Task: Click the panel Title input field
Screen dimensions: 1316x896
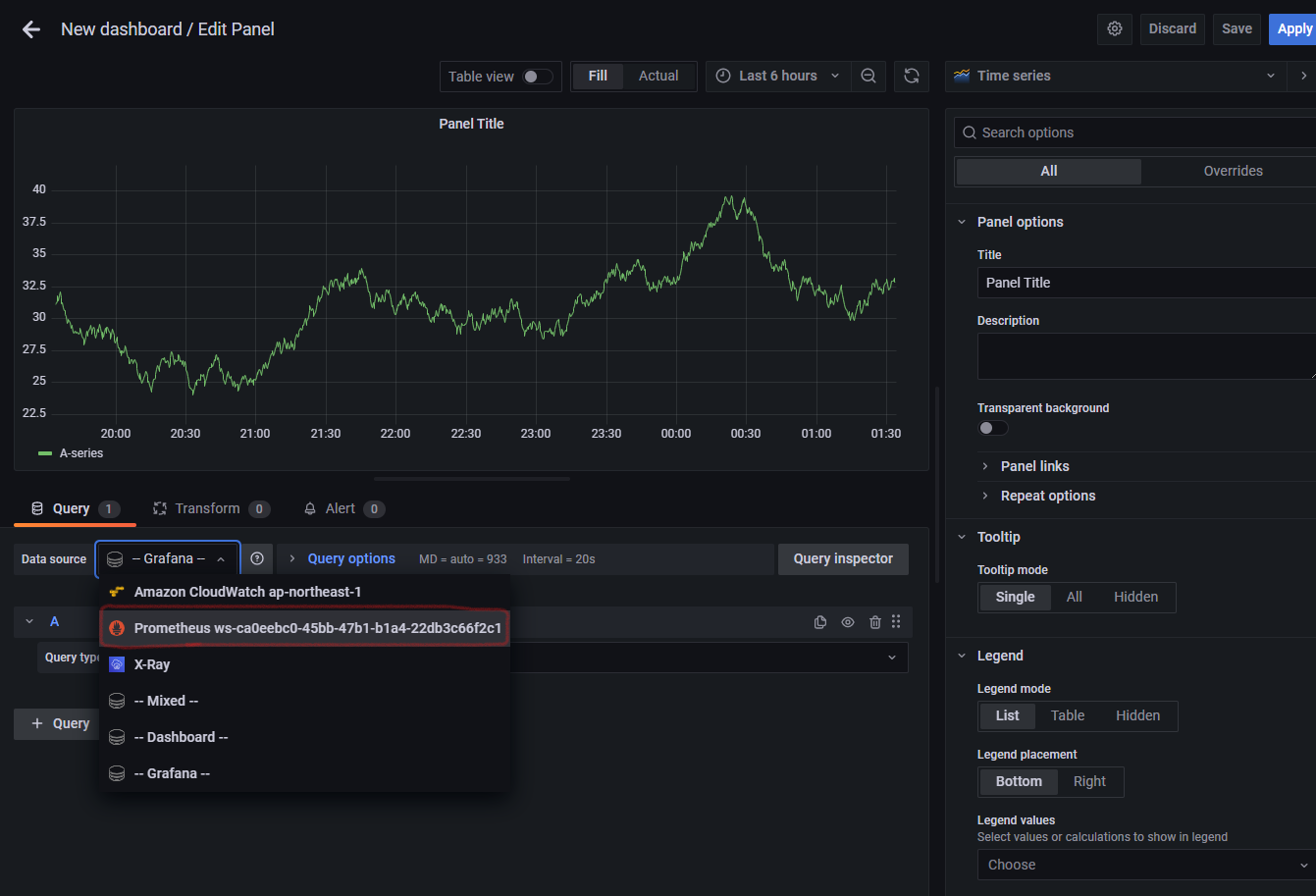Action: click(x=1146, y=283)
